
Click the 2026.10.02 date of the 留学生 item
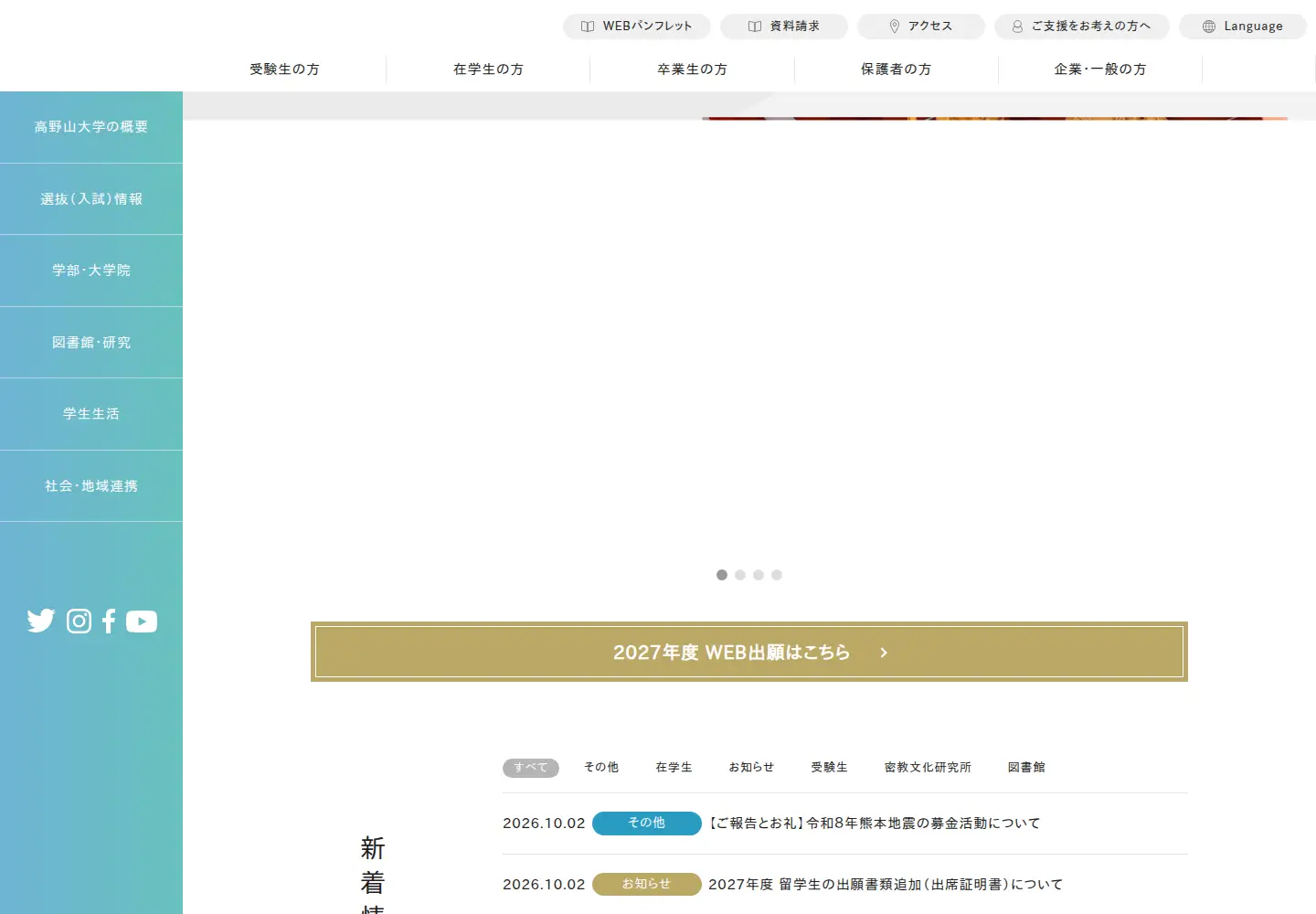click(x=544, y=885)
